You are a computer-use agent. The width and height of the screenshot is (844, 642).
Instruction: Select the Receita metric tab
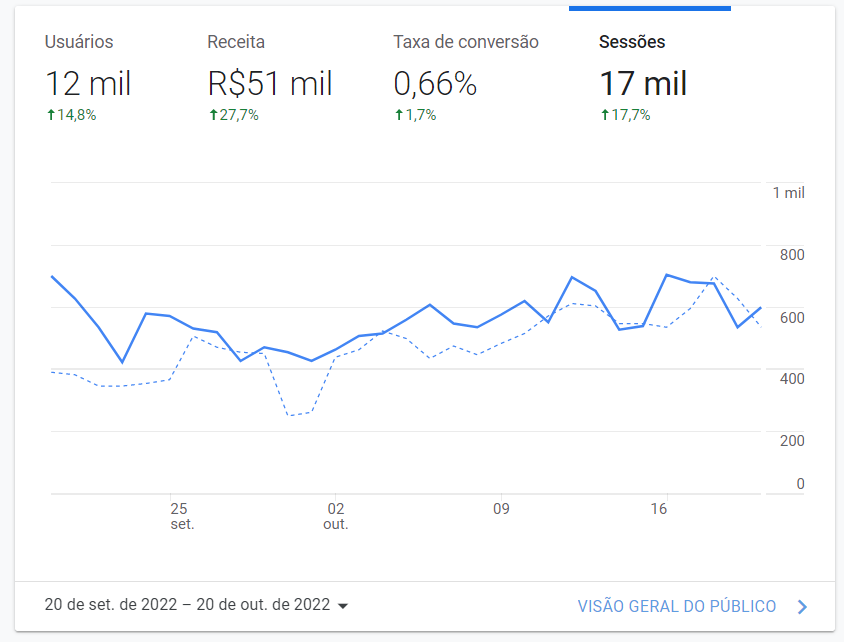pos(236,42)
